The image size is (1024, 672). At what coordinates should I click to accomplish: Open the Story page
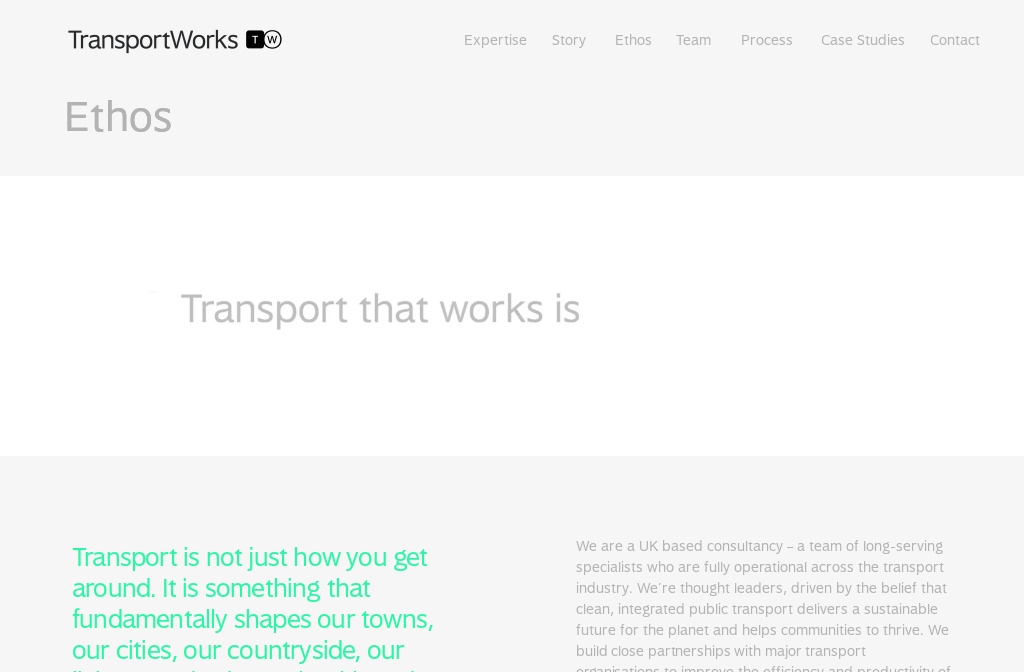pyautogui.click(x=569, y=40)
